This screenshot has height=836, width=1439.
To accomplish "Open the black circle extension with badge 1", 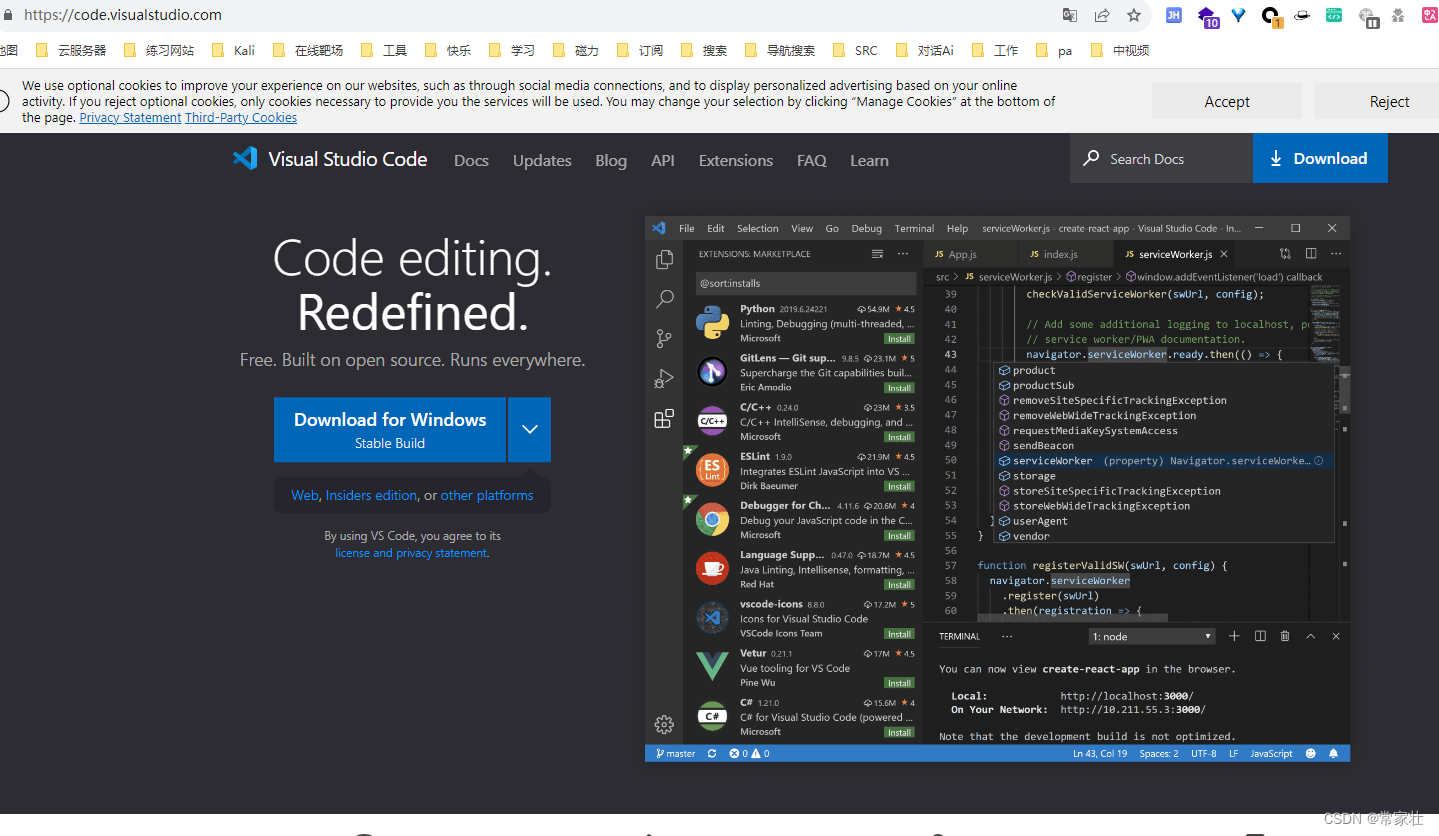I will pyautogui.click(x=1271, y=16).
